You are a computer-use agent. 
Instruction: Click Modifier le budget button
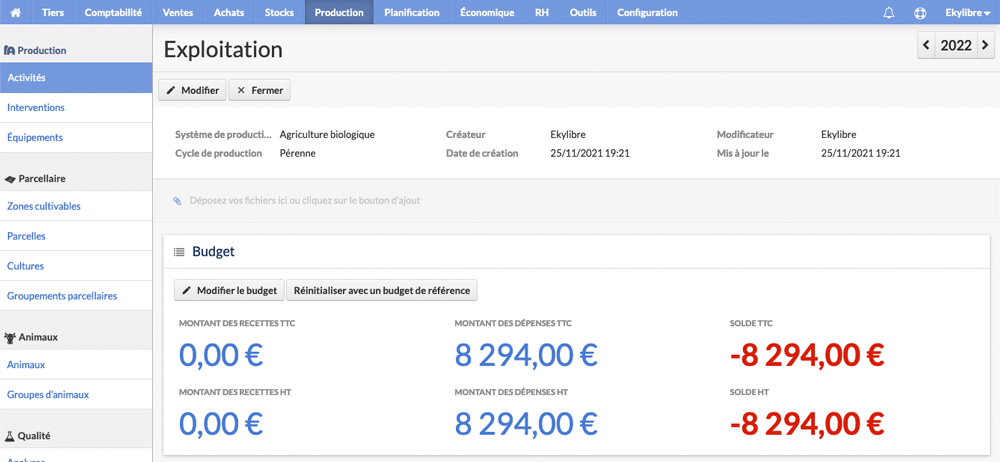point(229,290)
